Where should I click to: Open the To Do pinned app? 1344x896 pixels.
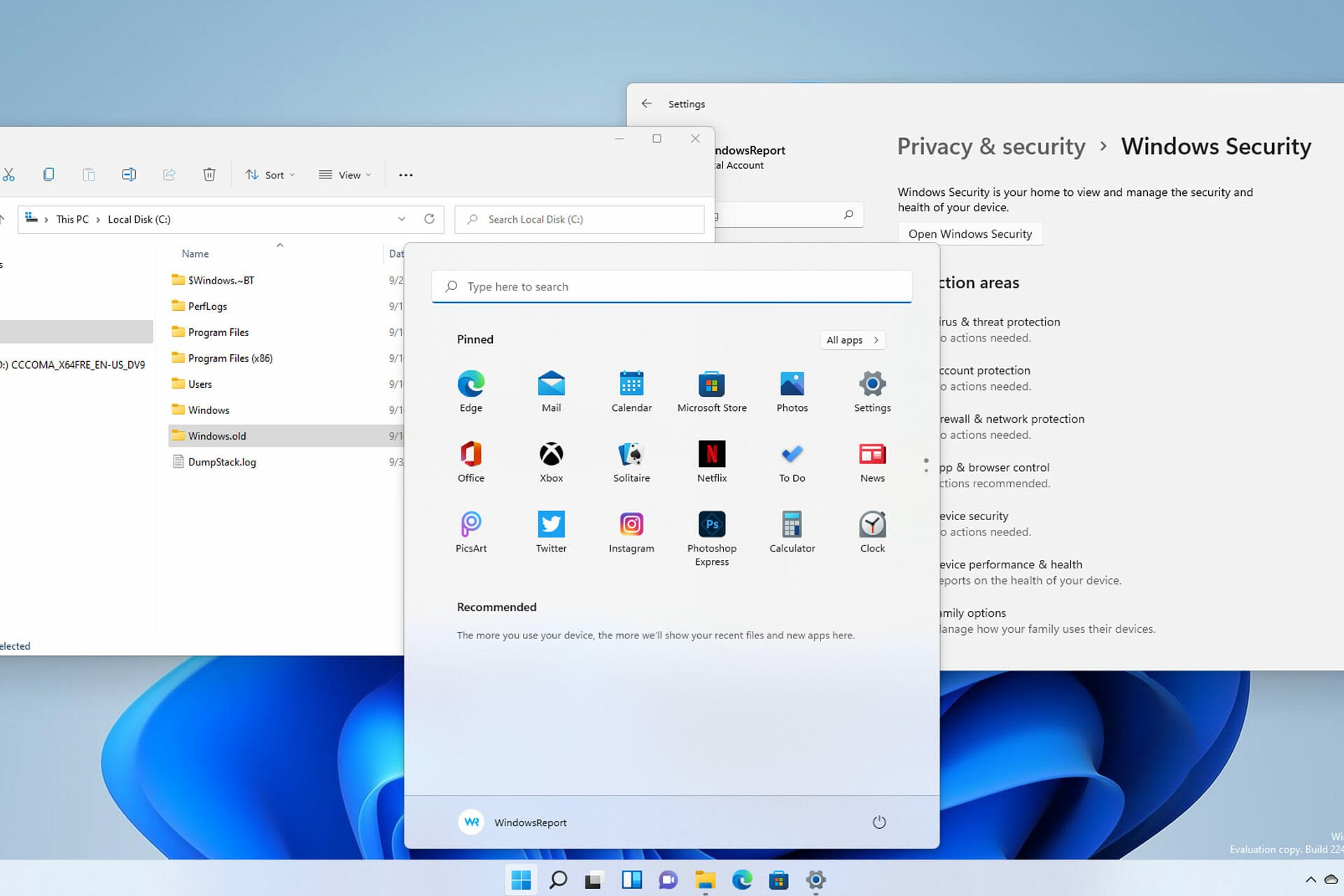(x=792, y=461)
